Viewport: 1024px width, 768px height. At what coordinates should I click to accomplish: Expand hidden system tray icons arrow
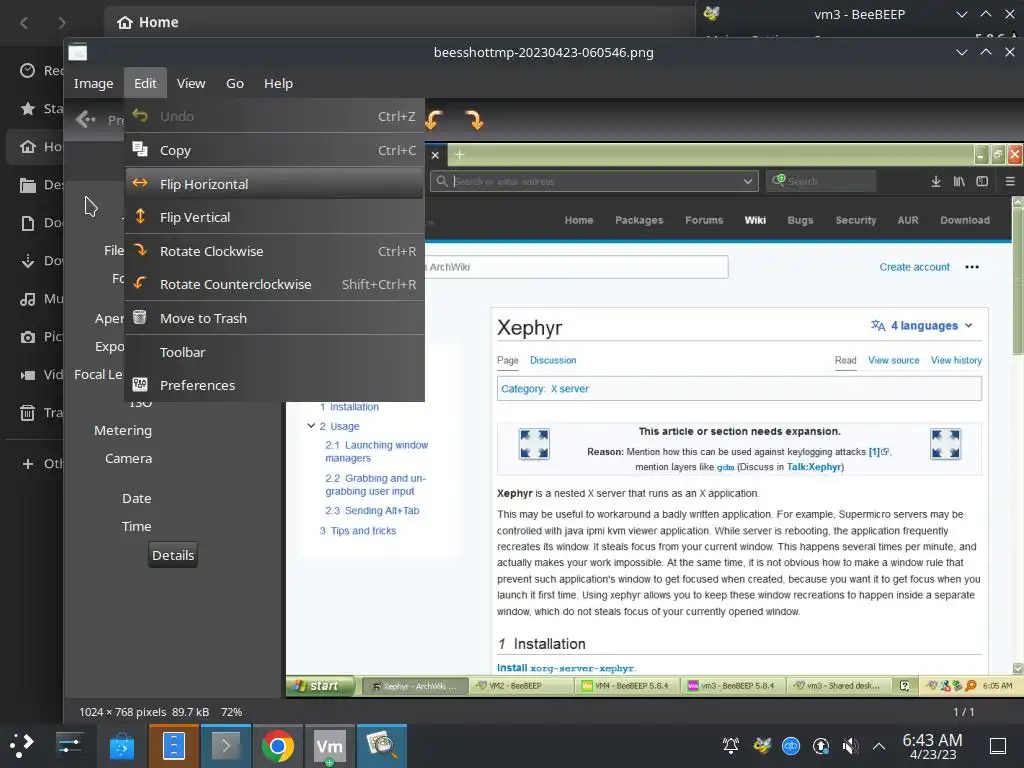click(x=879, y=746)
